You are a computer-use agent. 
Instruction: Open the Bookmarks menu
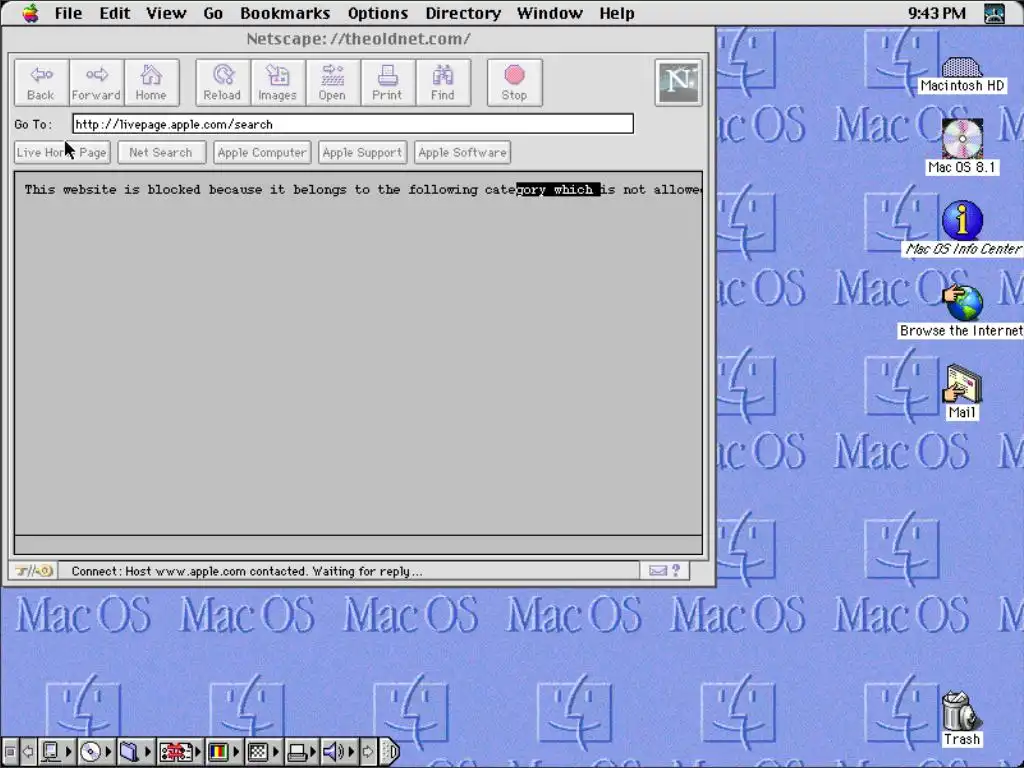(285, 13)
